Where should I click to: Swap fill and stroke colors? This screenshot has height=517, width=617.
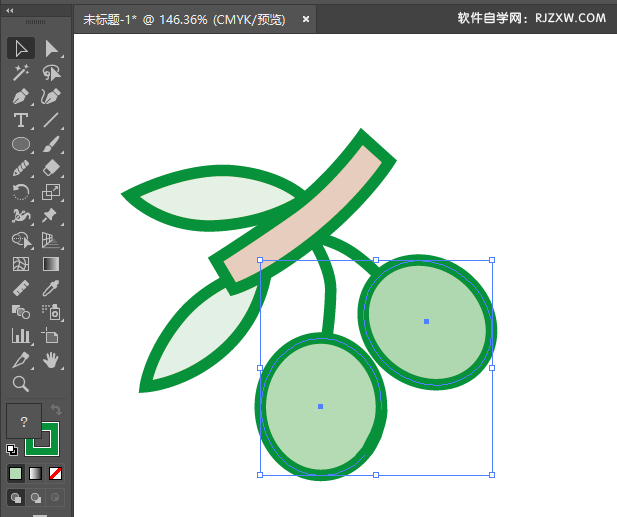tap(56, 410)
